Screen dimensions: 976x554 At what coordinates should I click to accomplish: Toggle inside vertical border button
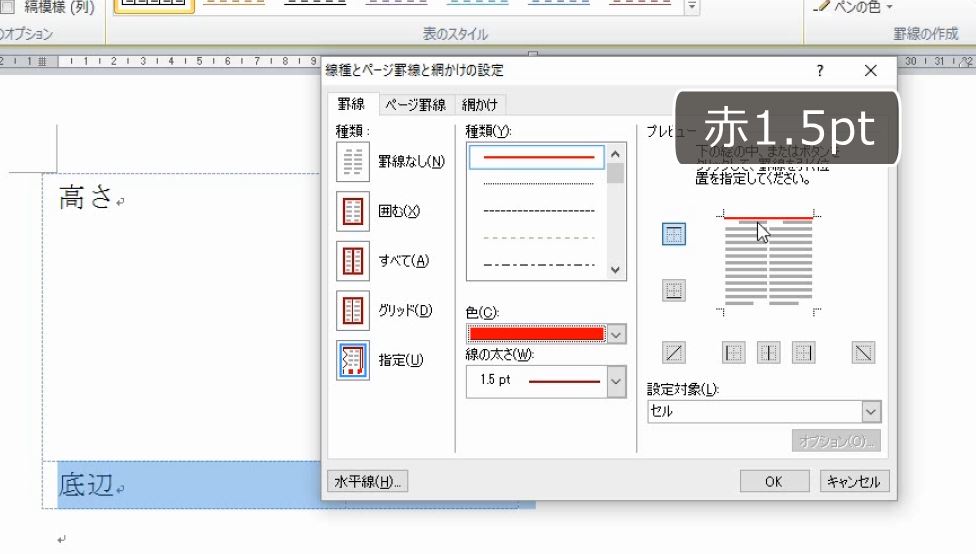pos(768,353)
